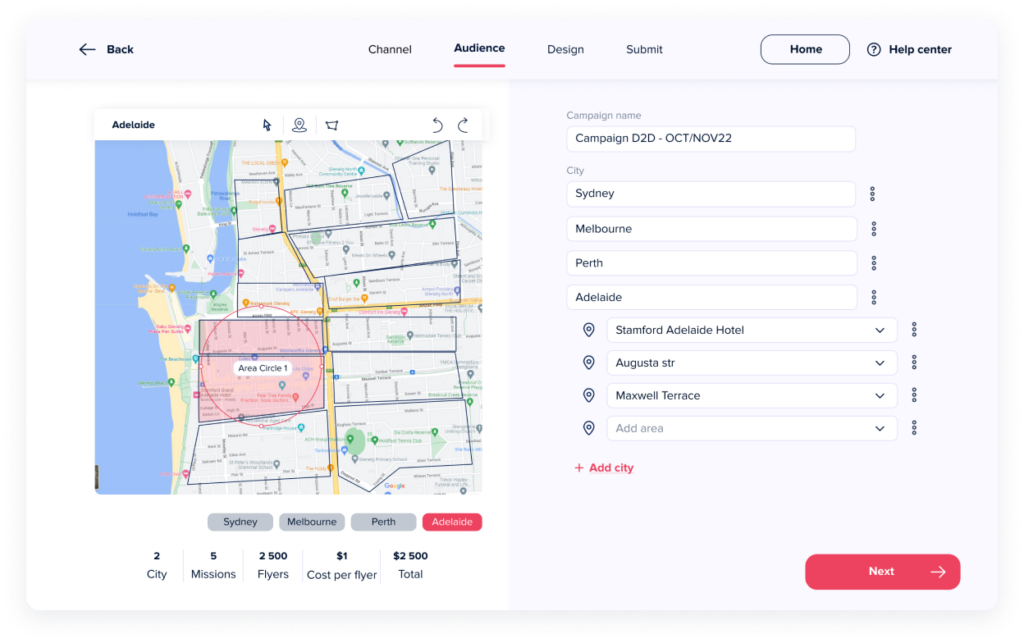
Task: Expand Augusta str dropdown
Action: (x=880, y=363)
